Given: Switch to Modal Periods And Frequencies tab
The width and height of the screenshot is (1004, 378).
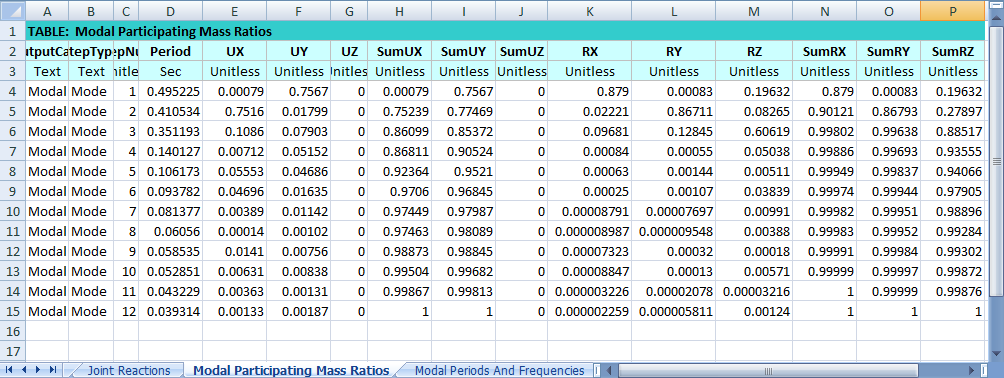Looking at the screenshot, I should point(499,370).
